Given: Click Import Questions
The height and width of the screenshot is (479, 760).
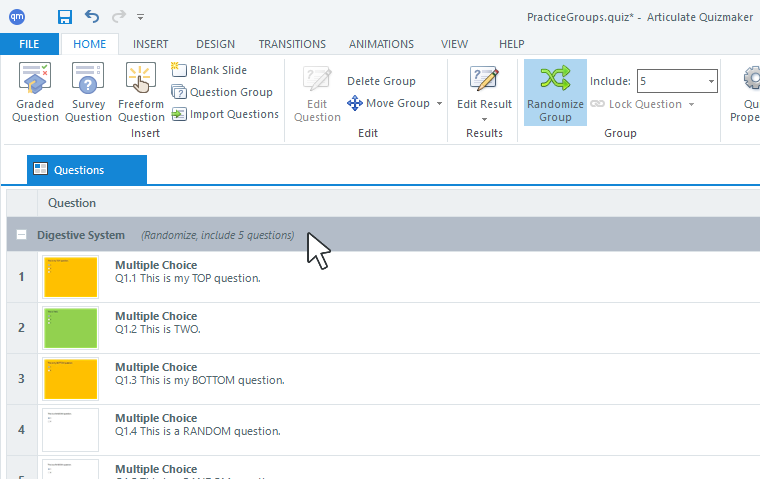Looking at the screenshot, I should (x=225, y=114).
